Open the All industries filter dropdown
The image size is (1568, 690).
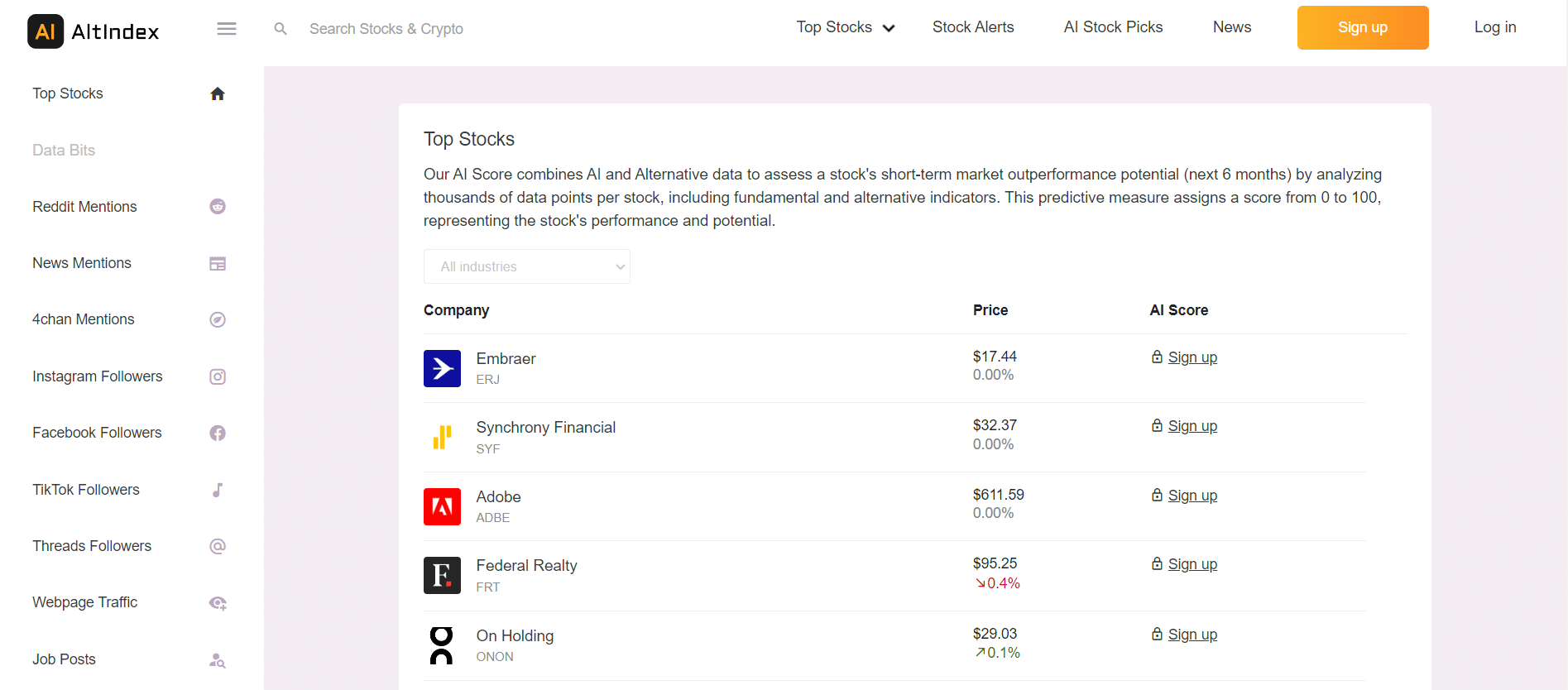[526, 266]
